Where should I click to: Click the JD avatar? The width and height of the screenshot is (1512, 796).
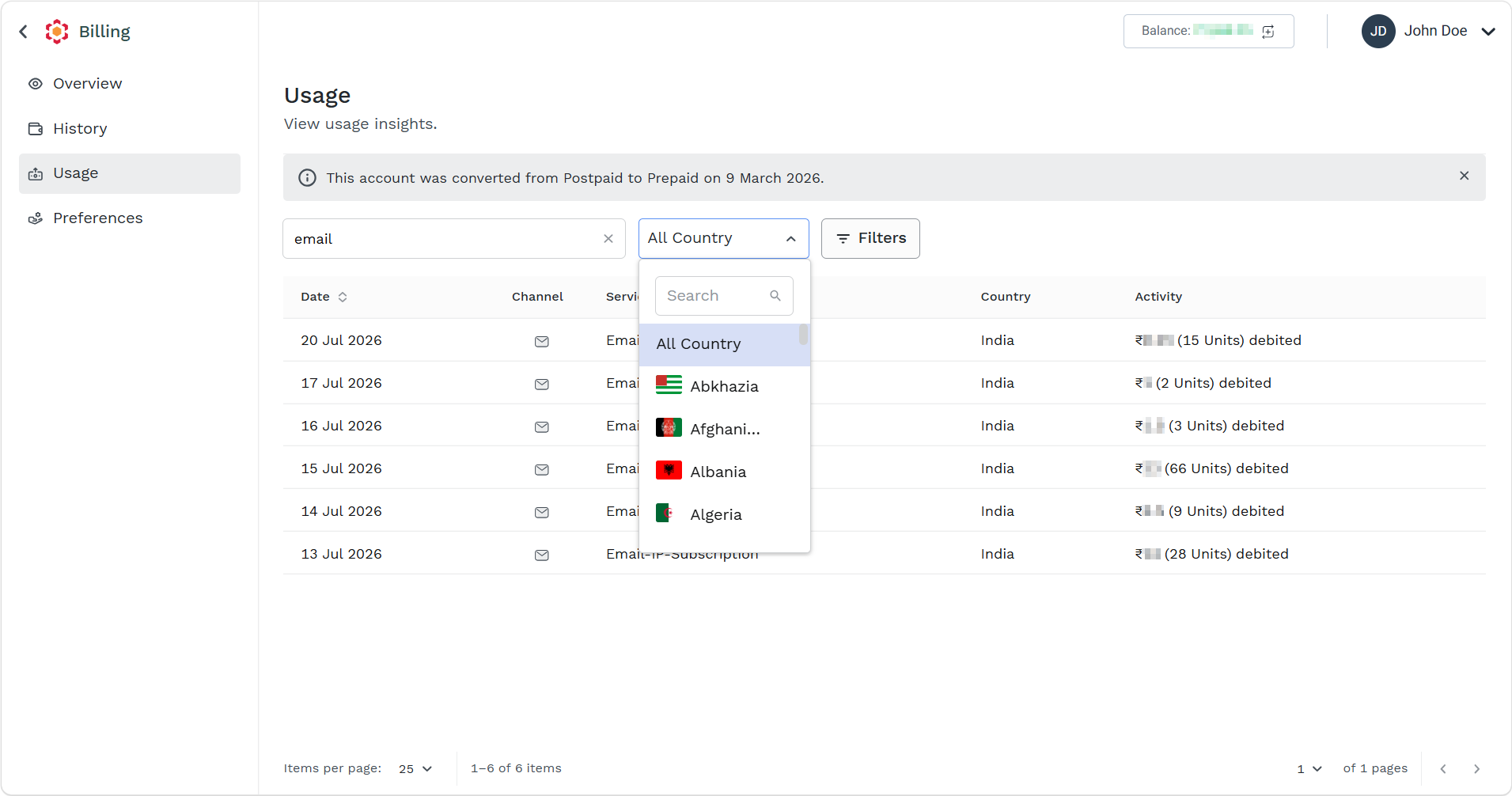tap(1378, 31)
